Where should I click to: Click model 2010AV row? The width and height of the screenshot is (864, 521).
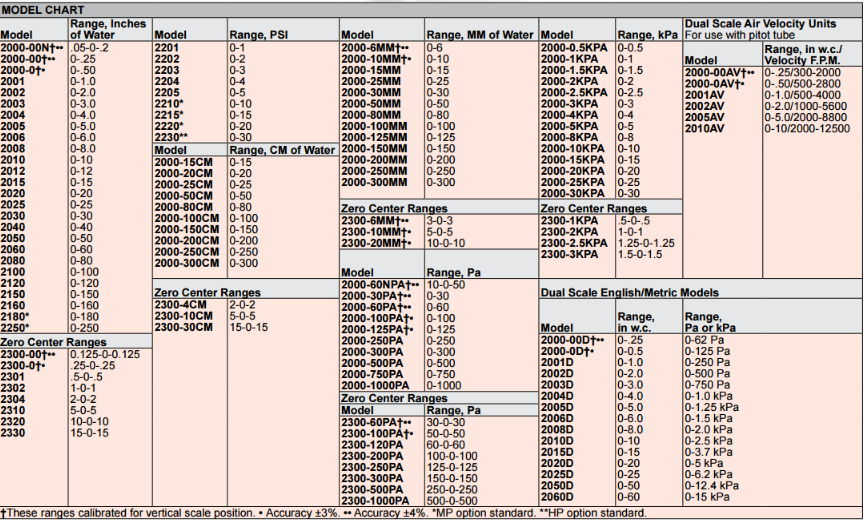click(704, 129)
